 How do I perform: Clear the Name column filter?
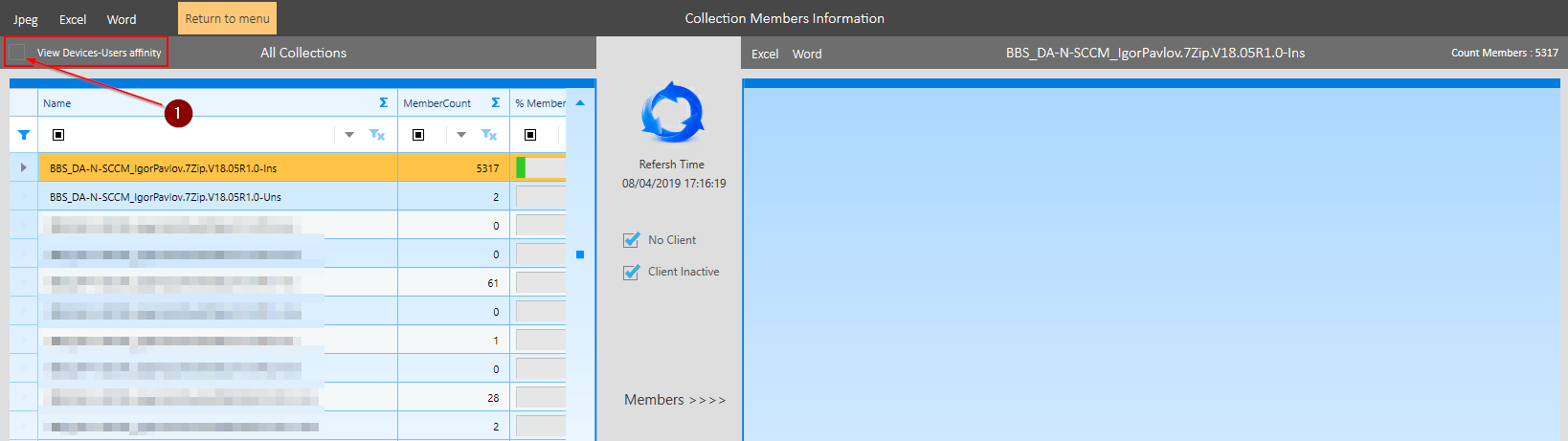click(377, 135)
